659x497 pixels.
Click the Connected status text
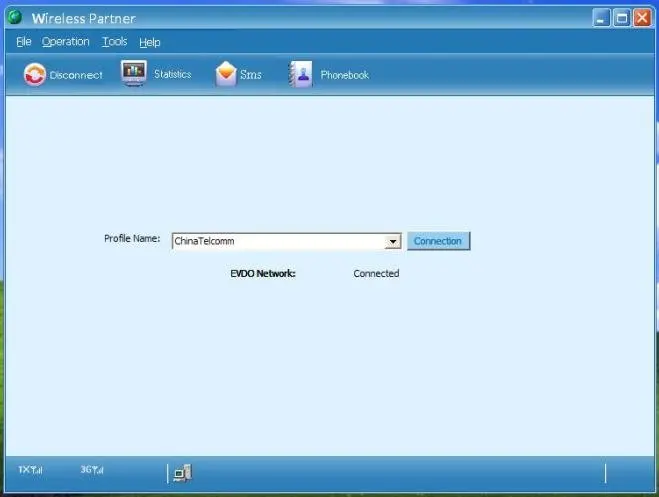pos(376,273)
